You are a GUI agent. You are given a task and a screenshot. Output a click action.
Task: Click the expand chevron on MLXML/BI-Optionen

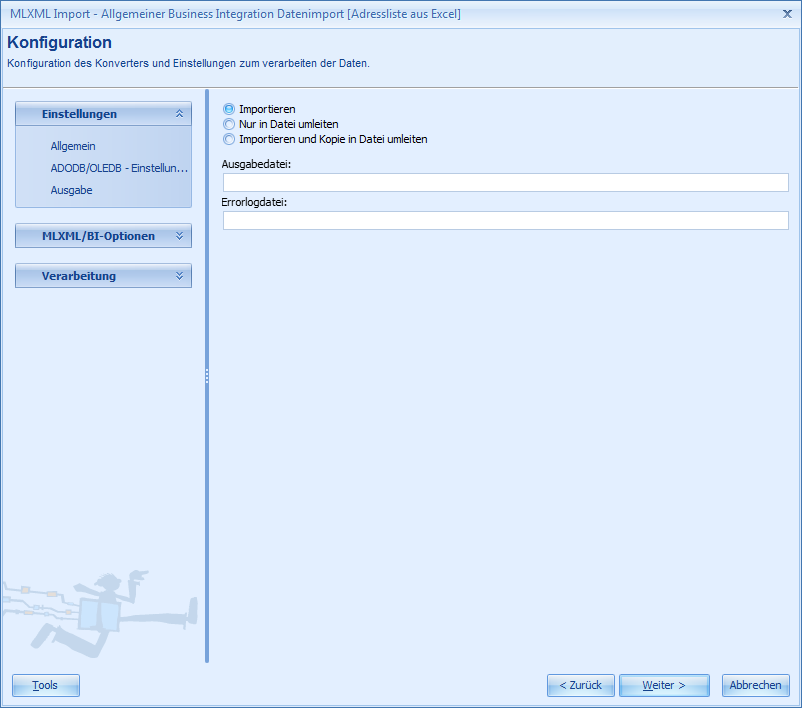click(181, 236)
